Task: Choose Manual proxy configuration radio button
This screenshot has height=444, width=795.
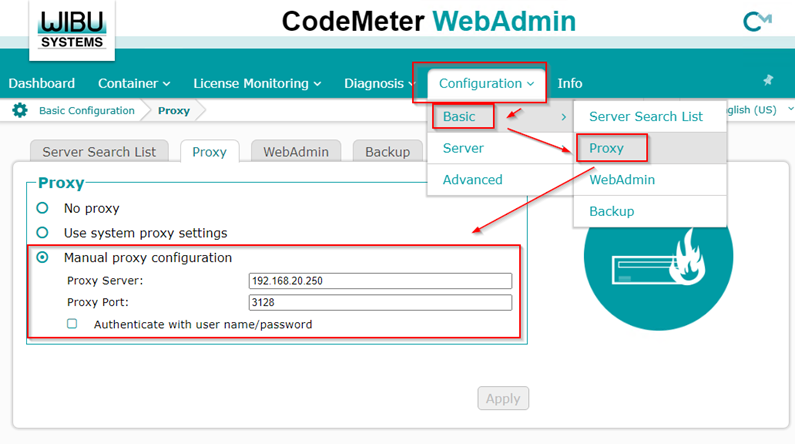Action: pos(42,258)
